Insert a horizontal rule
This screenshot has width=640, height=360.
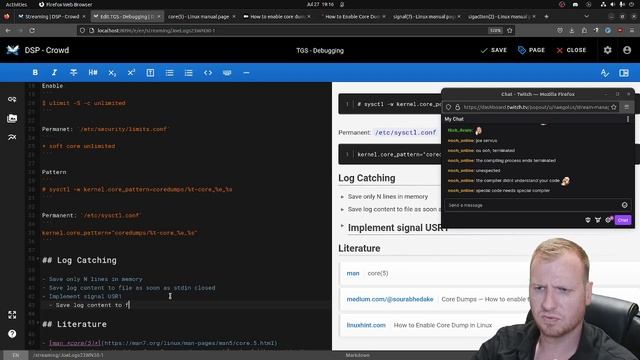point(246,73)
